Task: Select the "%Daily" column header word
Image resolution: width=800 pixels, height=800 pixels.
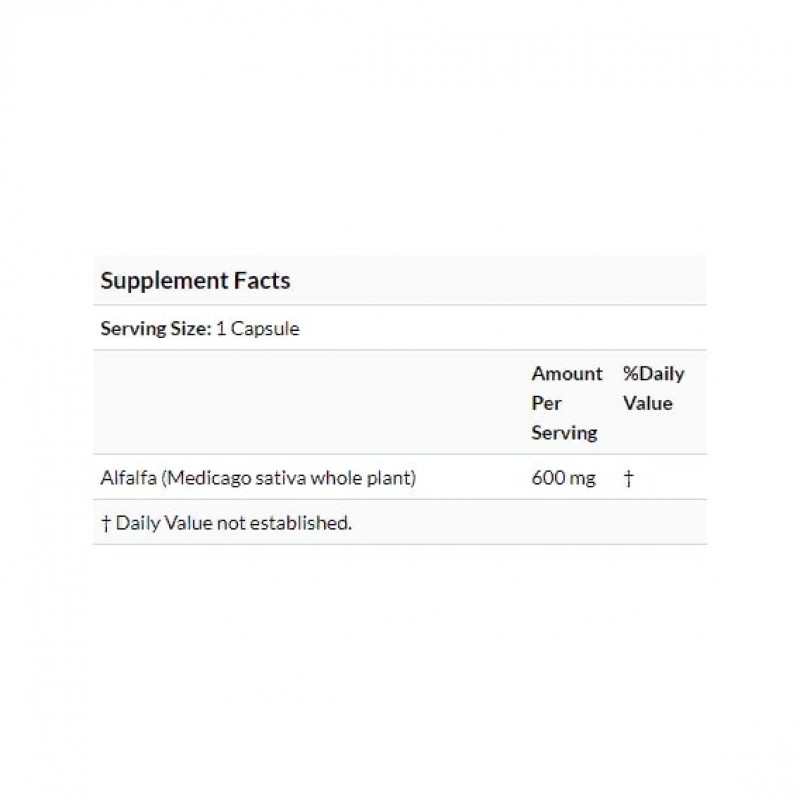Action: click(x=653, y=374)
